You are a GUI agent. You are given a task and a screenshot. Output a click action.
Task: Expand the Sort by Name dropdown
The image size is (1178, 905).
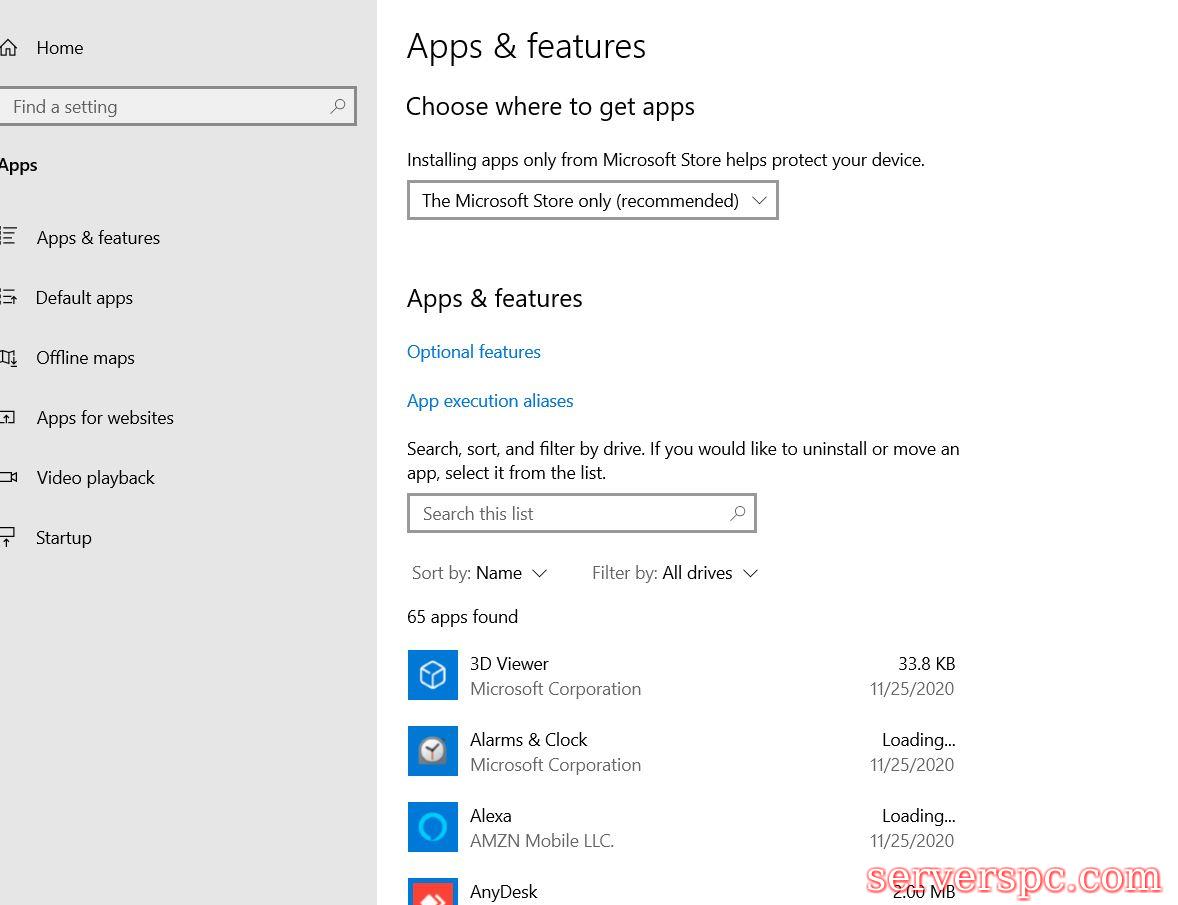[x=480, y=573]
